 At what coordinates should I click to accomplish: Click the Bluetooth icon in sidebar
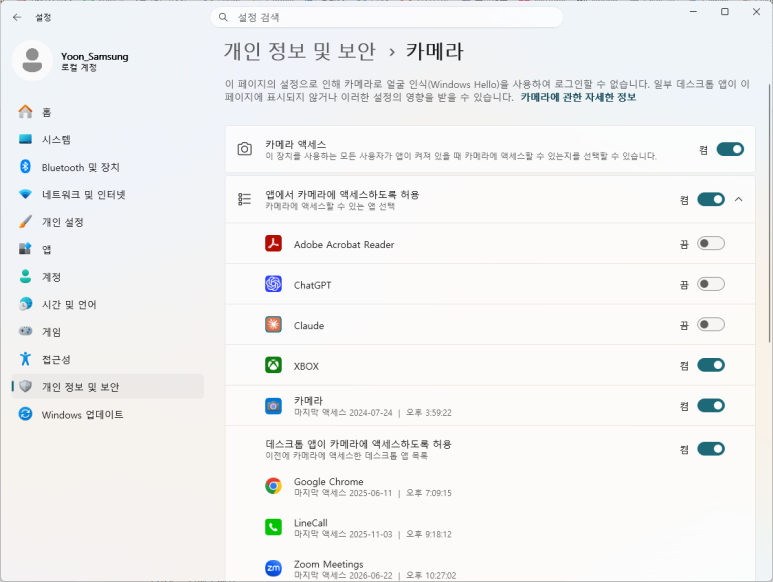pyautogui.click(x=26, y=167)
